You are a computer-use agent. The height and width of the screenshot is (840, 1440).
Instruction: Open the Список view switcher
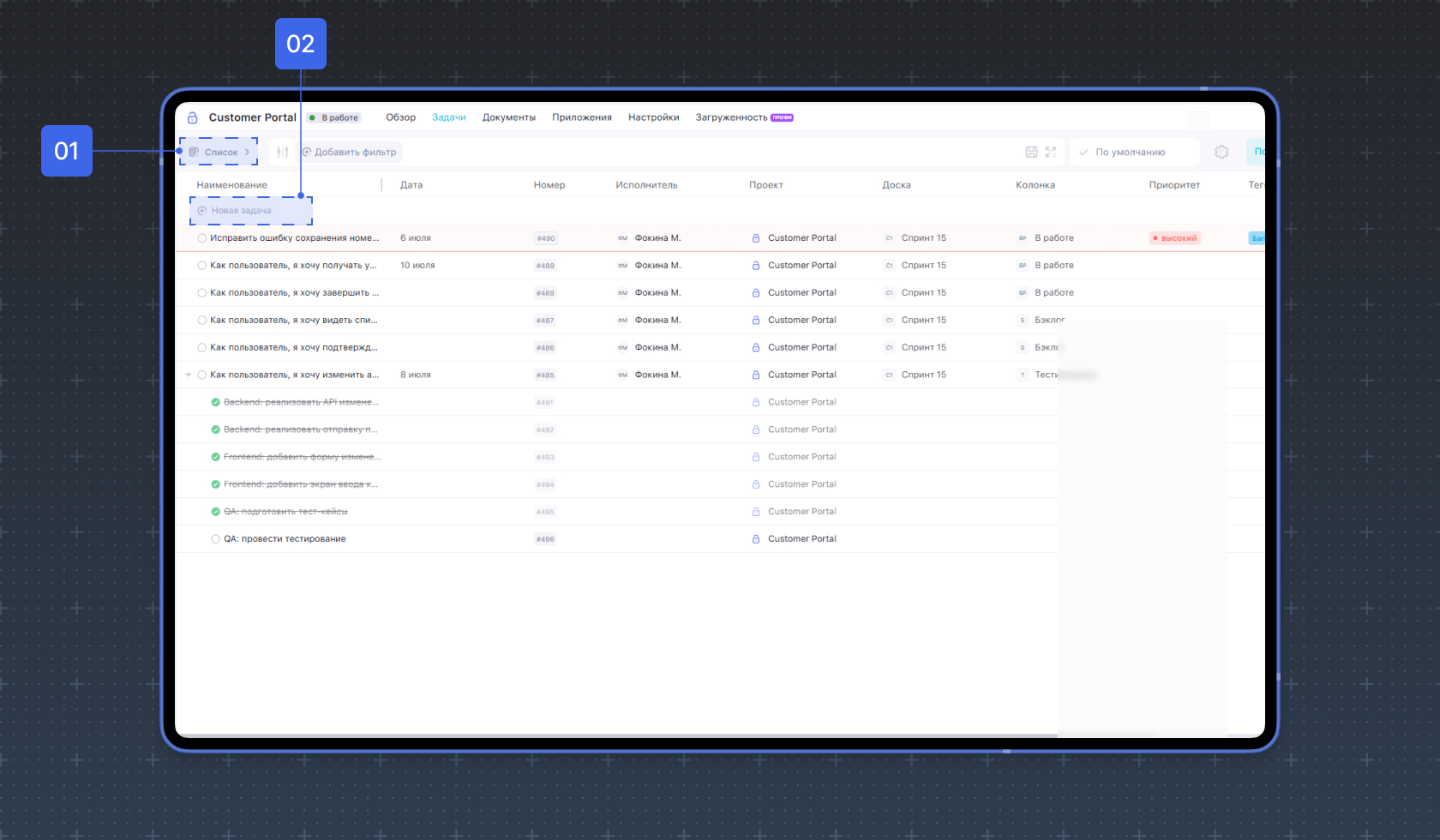pos(219,152)
